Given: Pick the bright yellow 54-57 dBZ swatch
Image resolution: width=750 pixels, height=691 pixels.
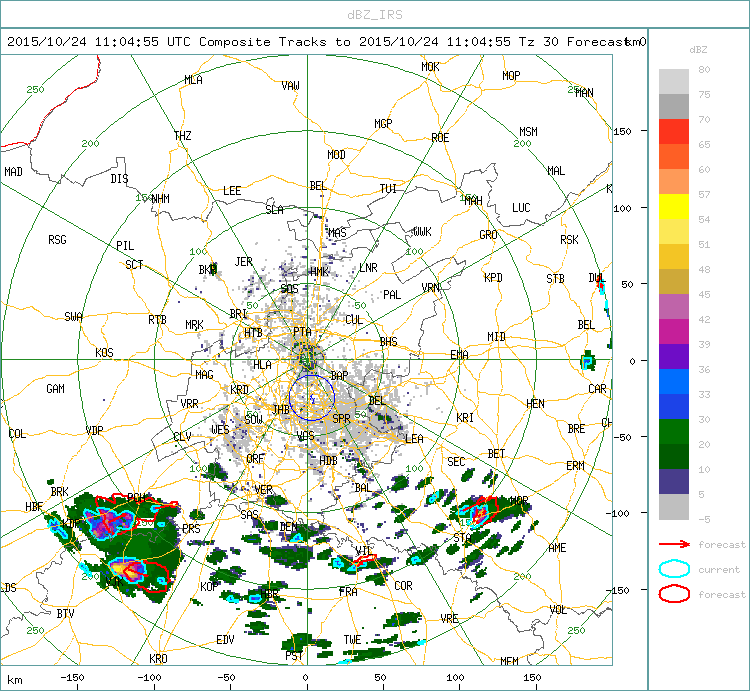Looking at the screenshot, I should (673, 207).
